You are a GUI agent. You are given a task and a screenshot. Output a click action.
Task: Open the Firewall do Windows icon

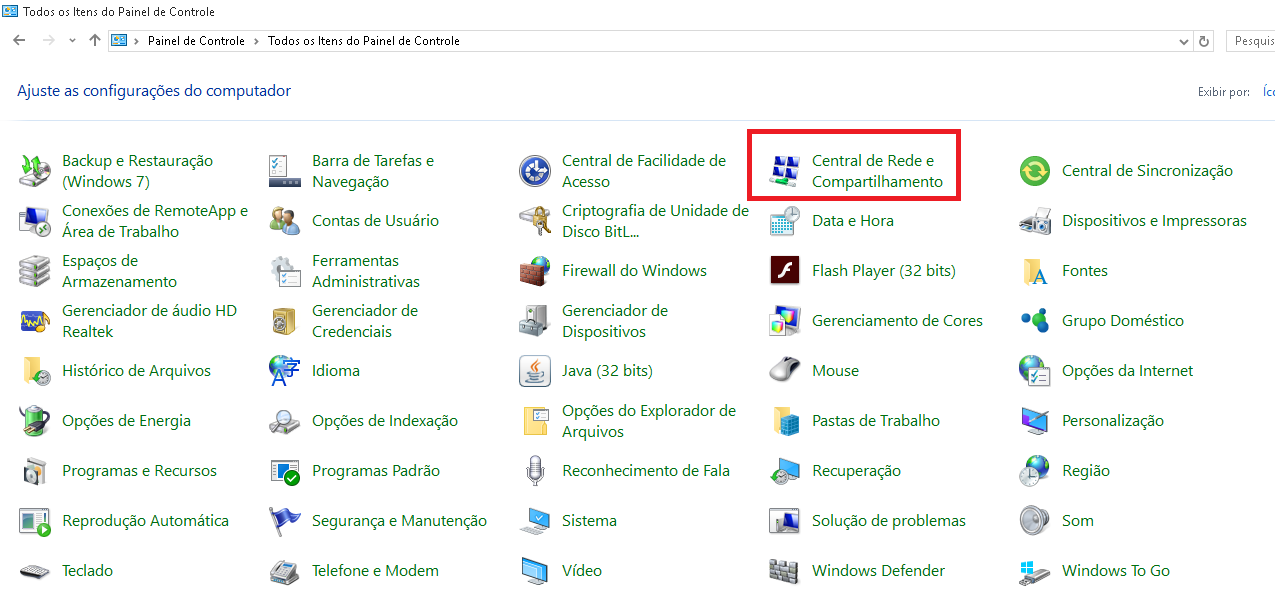point(535,271)
